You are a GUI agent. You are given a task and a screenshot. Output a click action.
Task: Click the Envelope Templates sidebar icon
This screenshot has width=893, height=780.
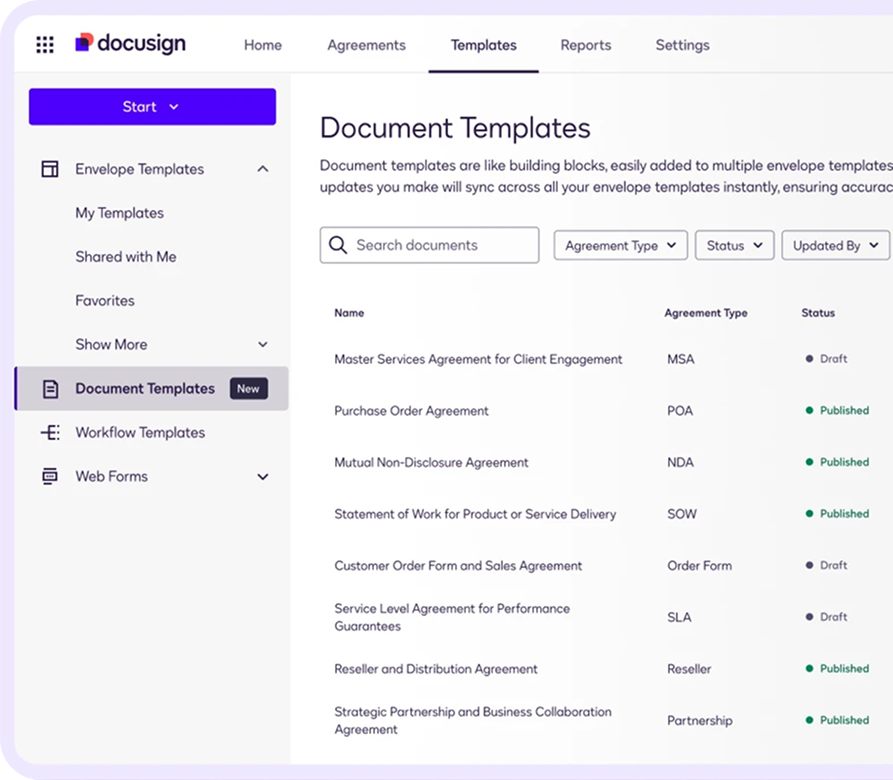50,169
